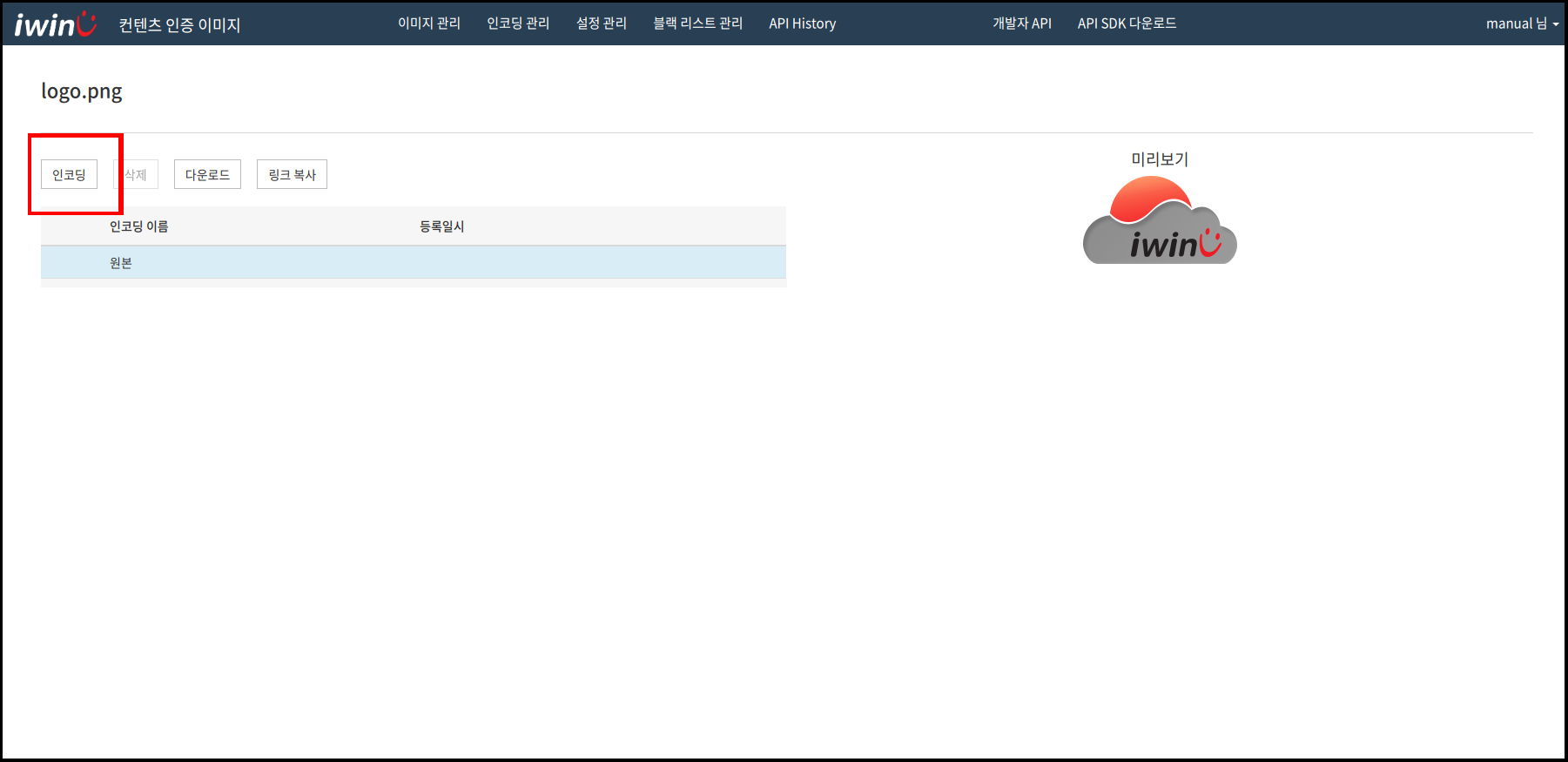Click the 링크 복사 button
Screen dimensions: 1568x762
[292, 174]
